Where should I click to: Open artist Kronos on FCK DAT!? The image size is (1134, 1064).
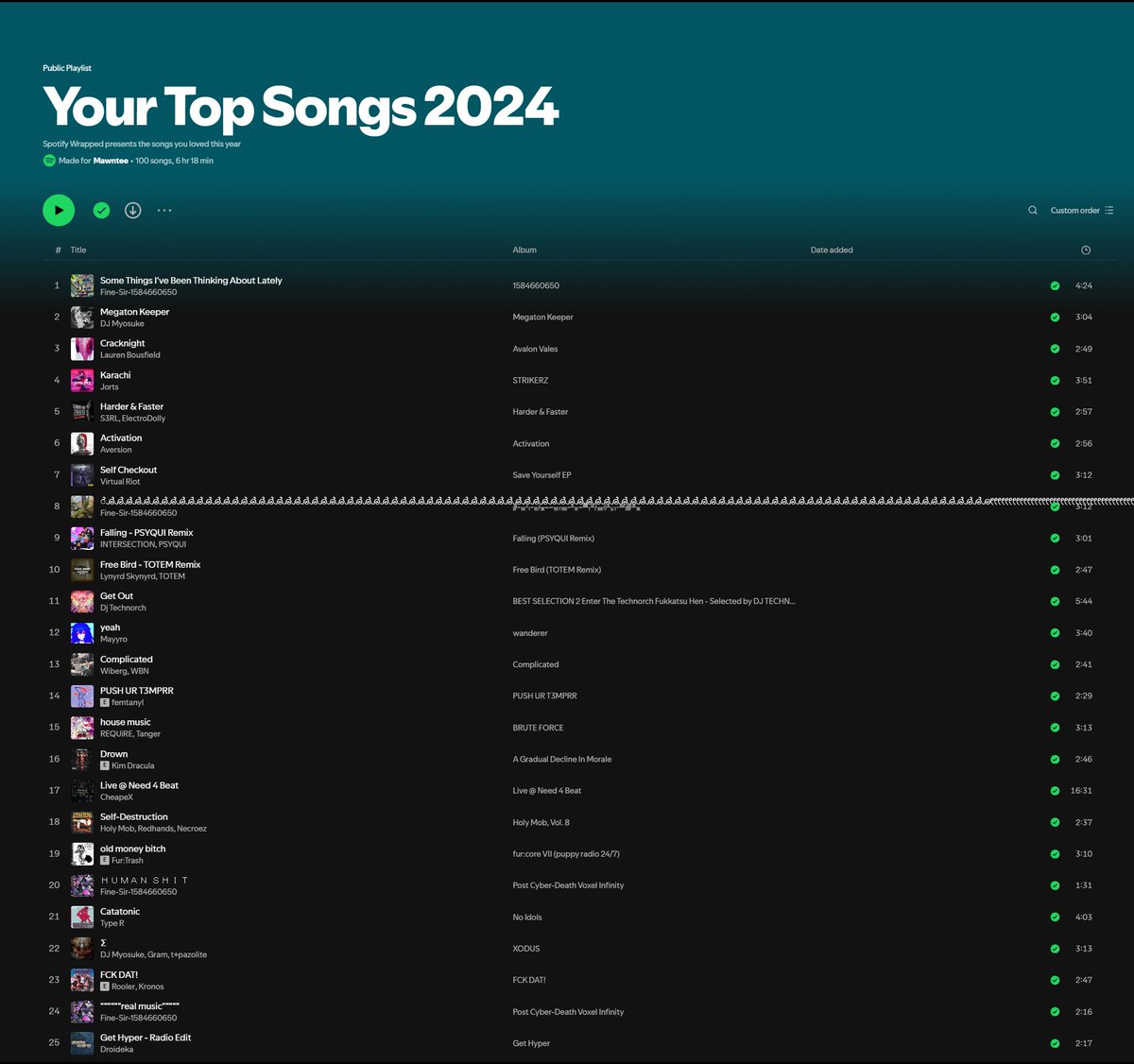[151, 987]
